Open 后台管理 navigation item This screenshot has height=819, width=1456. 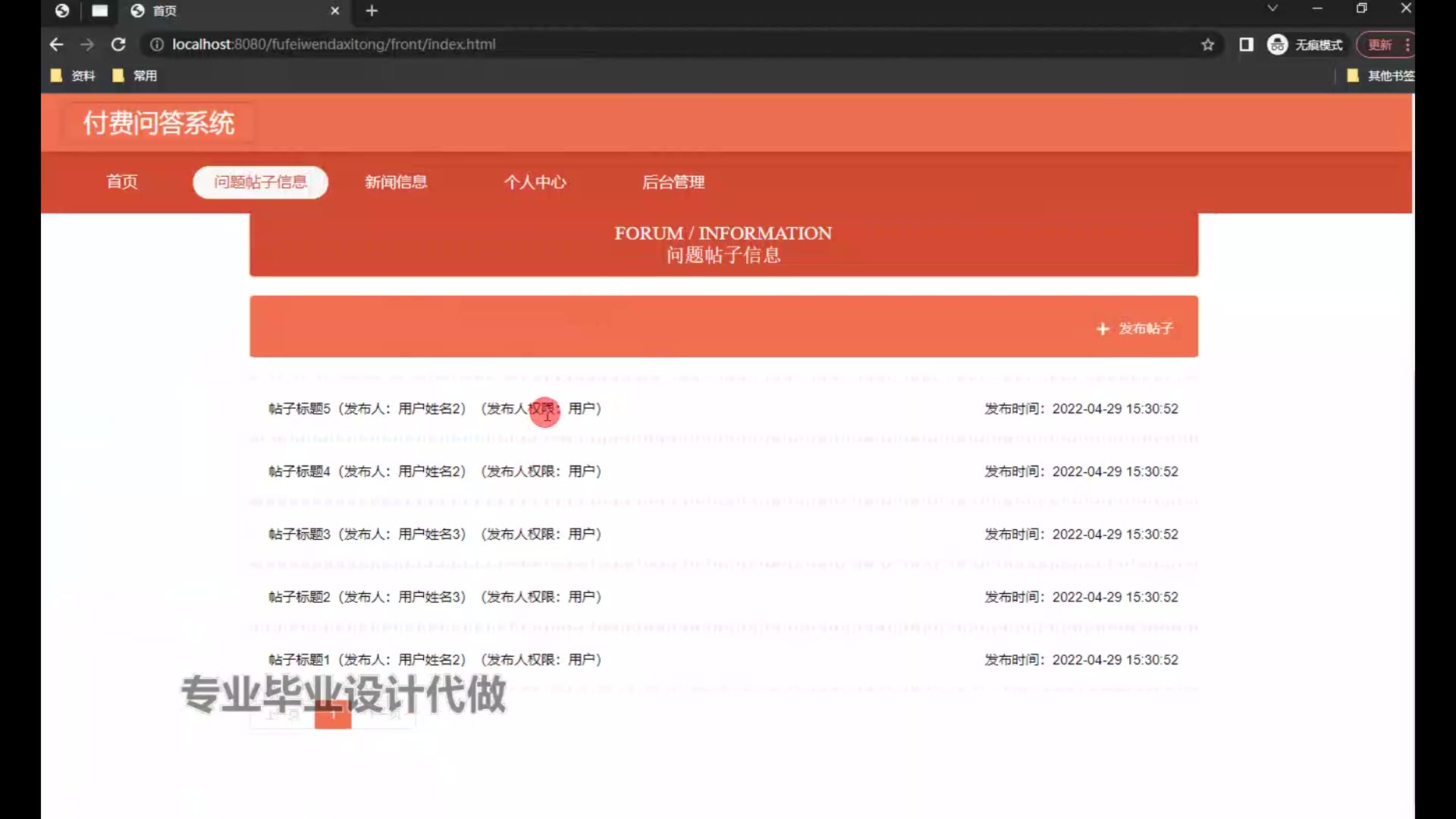(x=673, y=182)
